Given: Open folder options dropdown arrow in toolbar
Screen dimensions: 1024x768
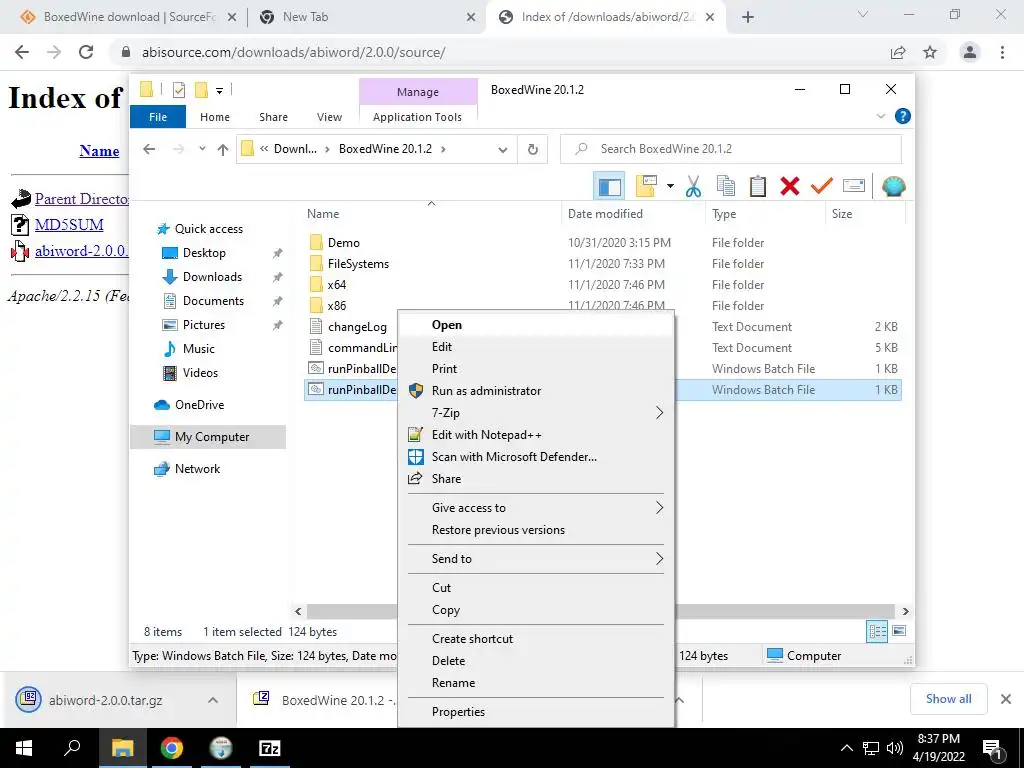Looking at the screenshot, I should coord(670,186).
